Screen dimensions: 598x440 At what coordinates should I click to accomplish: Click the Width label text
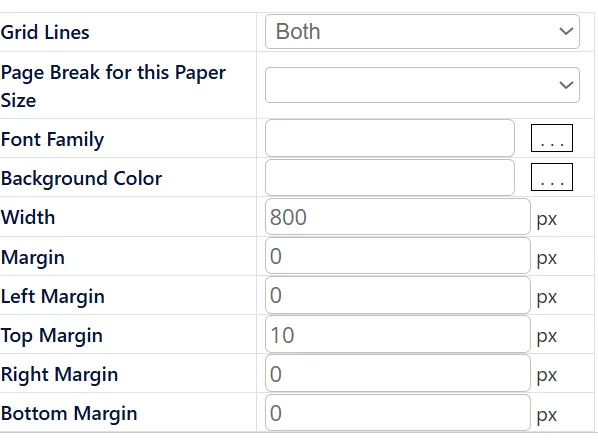coord(28,217)
